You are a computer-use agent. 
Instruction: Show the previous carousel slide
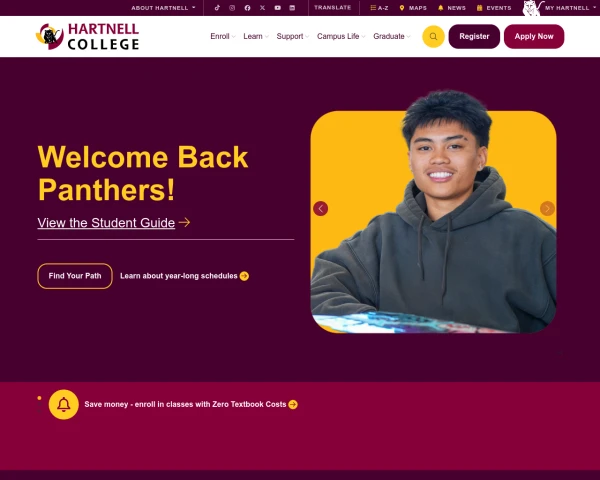[x=321, y=209]
